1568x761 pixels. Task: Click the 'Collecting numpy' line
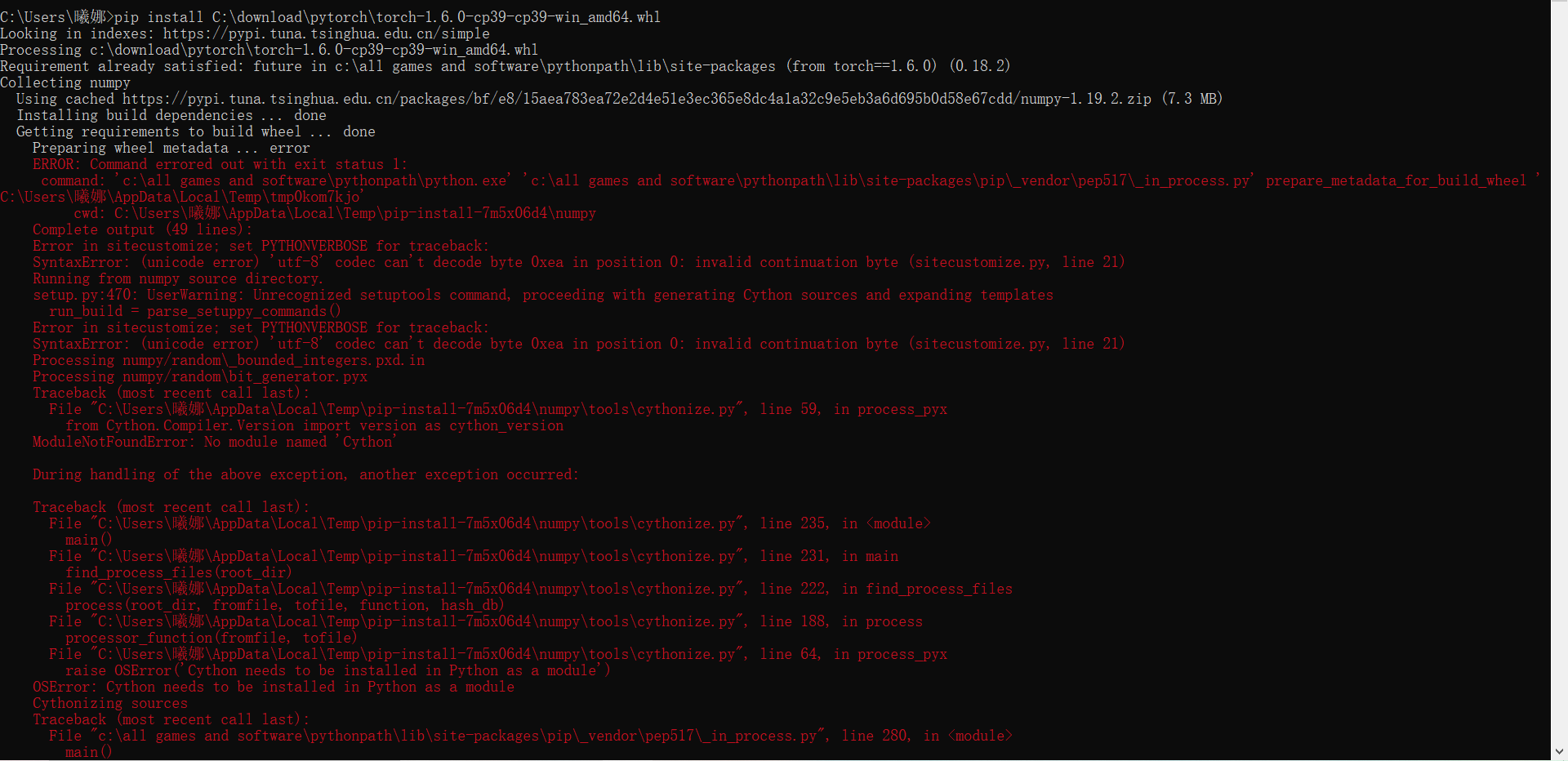[65, 82]
